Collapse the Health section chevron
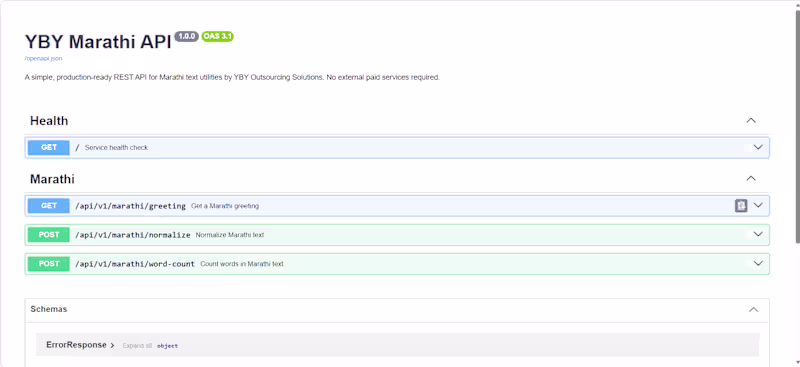The width and height of the screenshot is (800, 367). coord(751,121)
